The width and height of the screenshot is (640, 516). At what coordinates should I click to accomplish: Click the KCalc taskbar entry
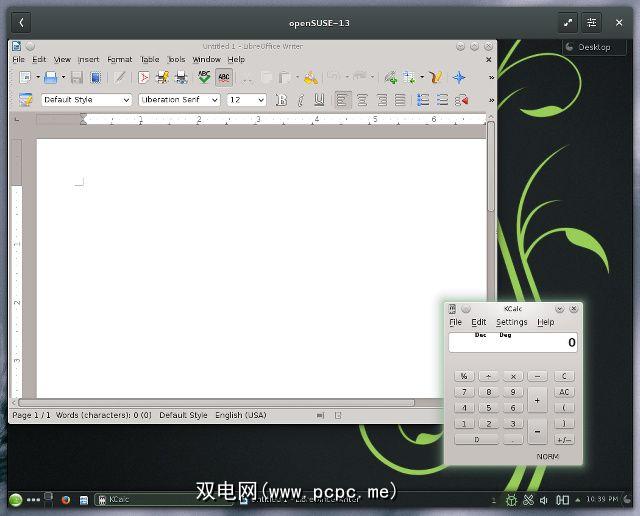pyautogui.click(x=163, y=500)
